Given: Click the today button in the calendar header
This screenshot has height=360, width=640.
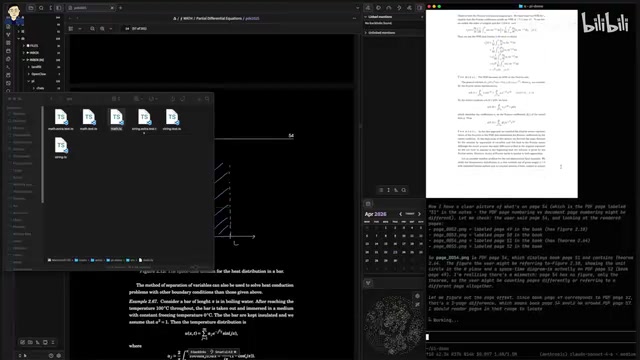Looking at the screenshot, I should pos(410,214).
